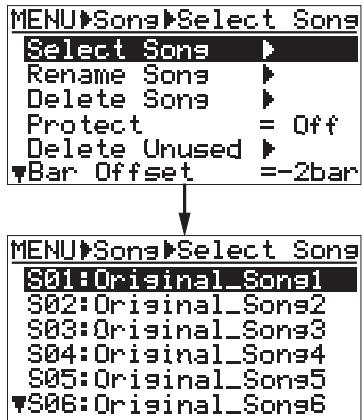
Task: Select the Rename Song menu item
Action: (118, 75)
